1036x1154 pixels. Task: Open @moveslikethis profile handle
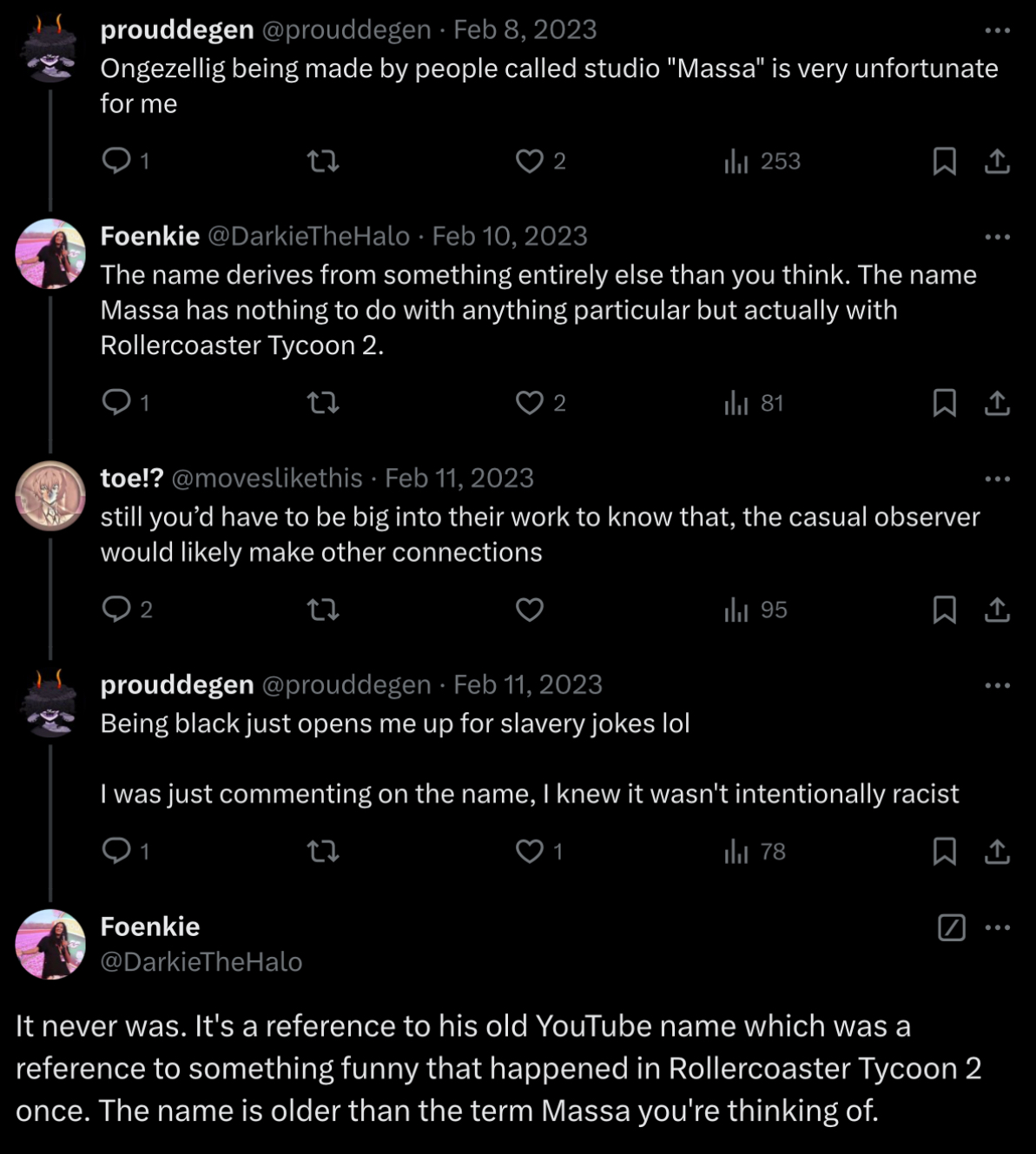pos(267,478)
